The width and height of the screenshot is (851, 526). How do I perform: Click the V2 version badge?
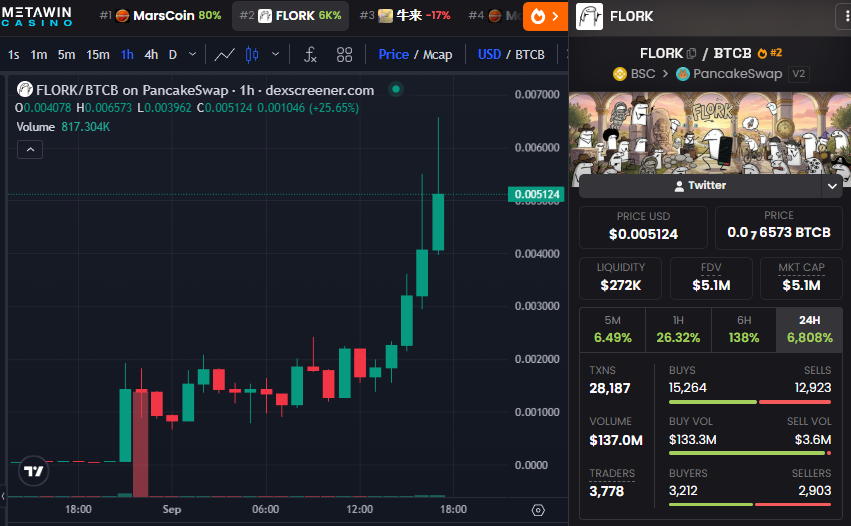(x=798, y=74)
